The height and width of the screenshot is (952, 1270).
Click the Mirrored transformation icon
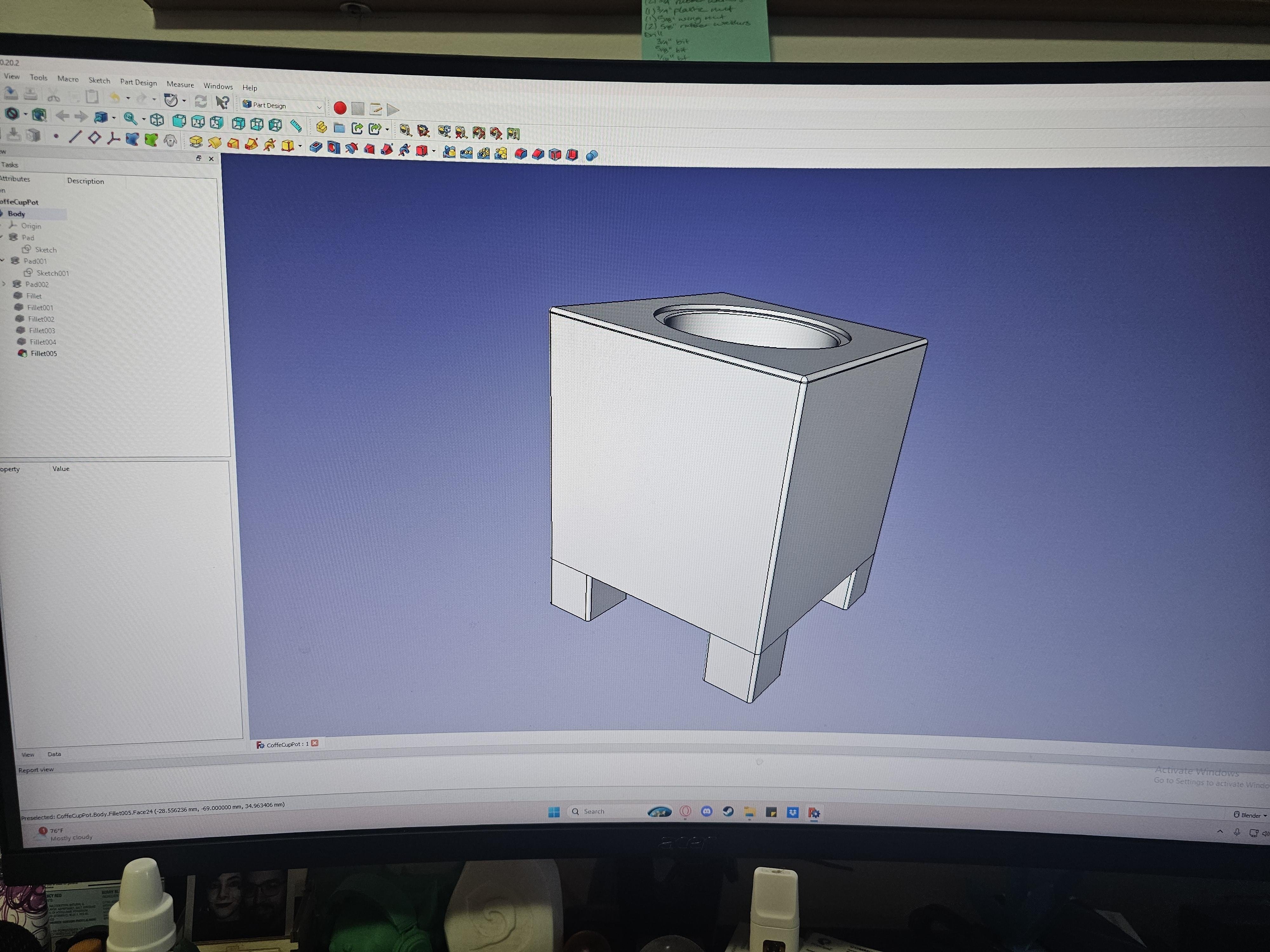click(449, 152)
